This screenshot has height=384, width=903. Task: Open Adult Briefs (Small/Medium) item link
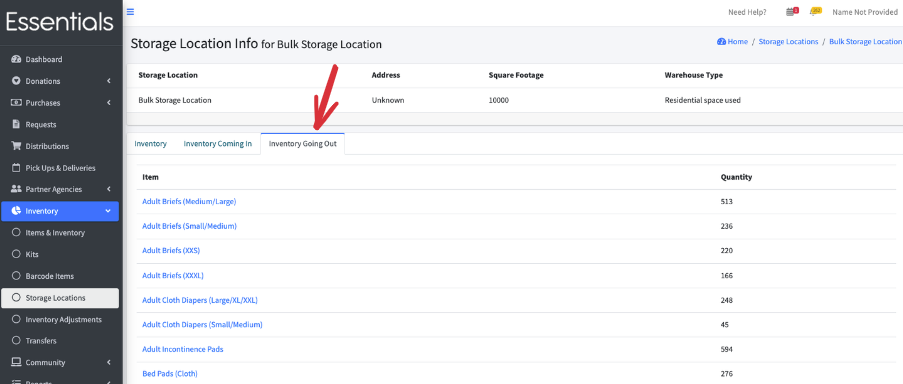[x=189, y=226]
